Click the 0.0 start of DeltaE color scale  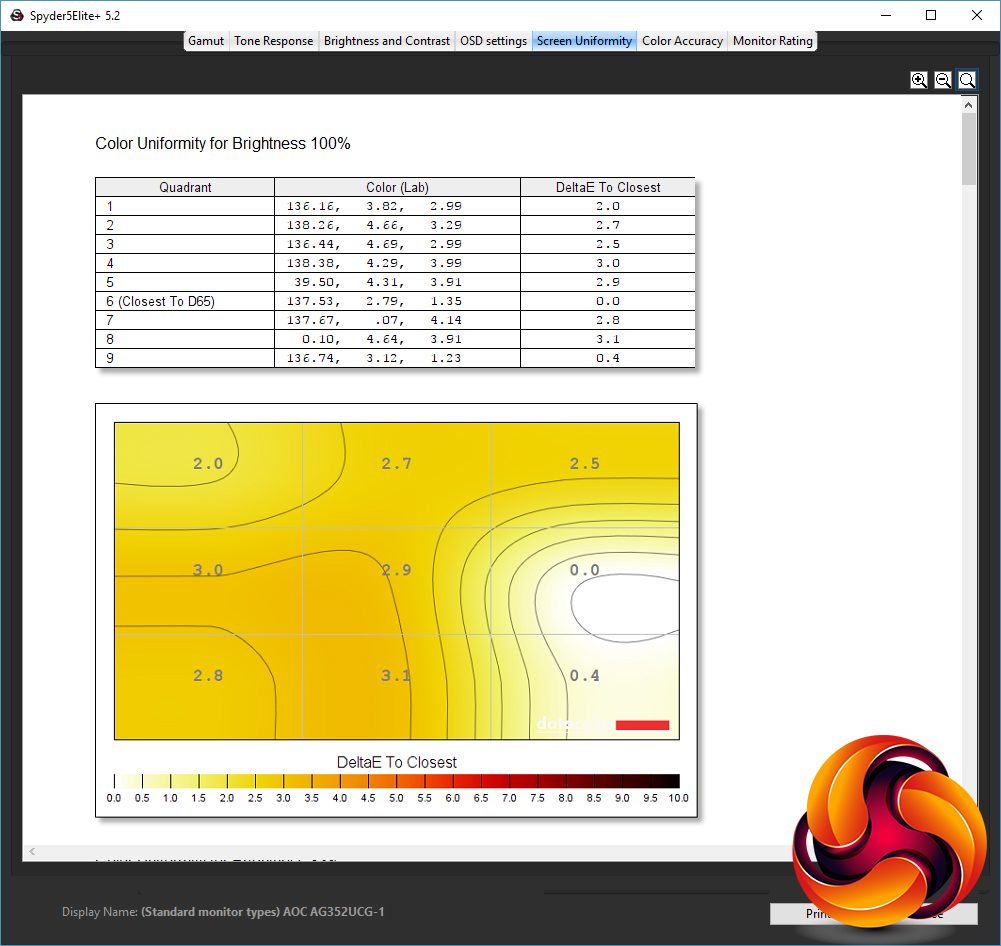pos(114,798)
